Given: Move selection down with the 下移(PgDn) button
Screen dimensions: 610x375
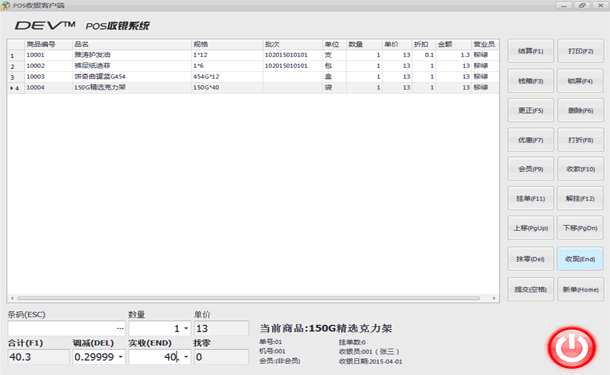Looking at the screenshot, I should (x=580, y=228).
